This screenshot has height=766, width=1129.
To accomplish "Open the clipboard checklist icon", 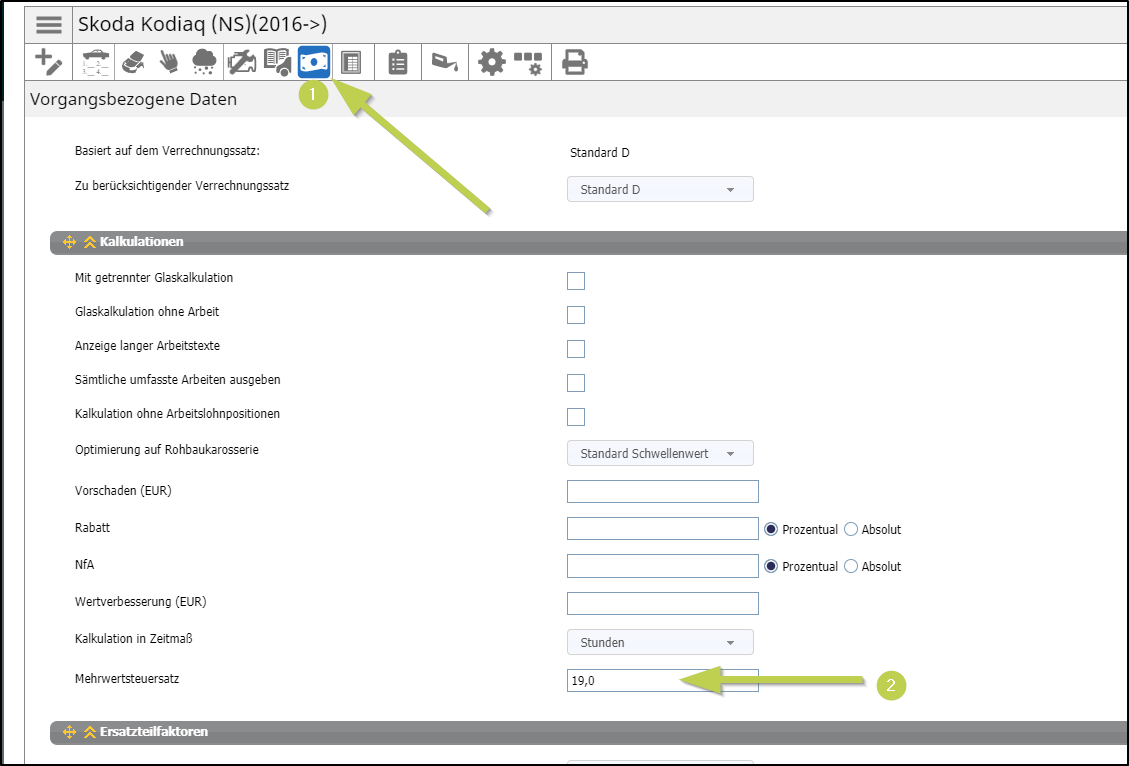I will [398, 62].
